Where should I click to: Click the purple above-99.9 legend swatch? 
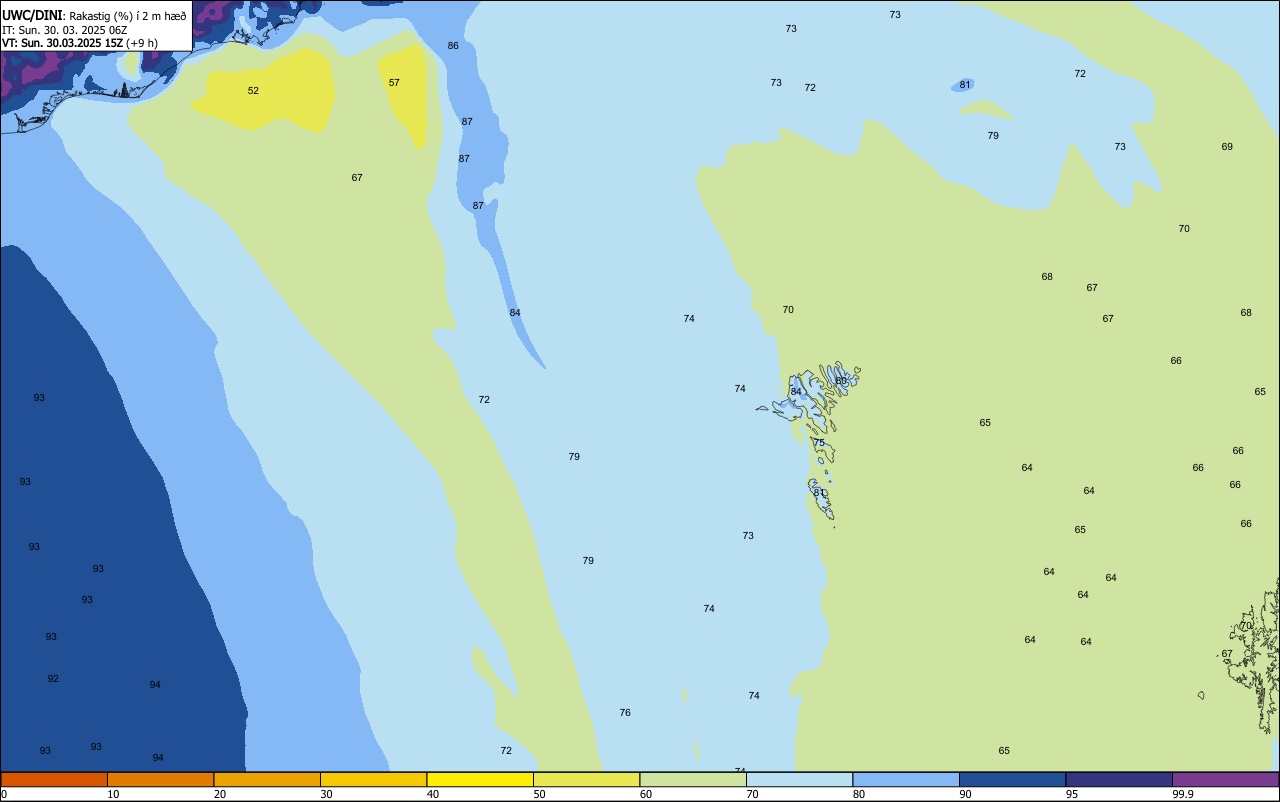coord(1225,779)
